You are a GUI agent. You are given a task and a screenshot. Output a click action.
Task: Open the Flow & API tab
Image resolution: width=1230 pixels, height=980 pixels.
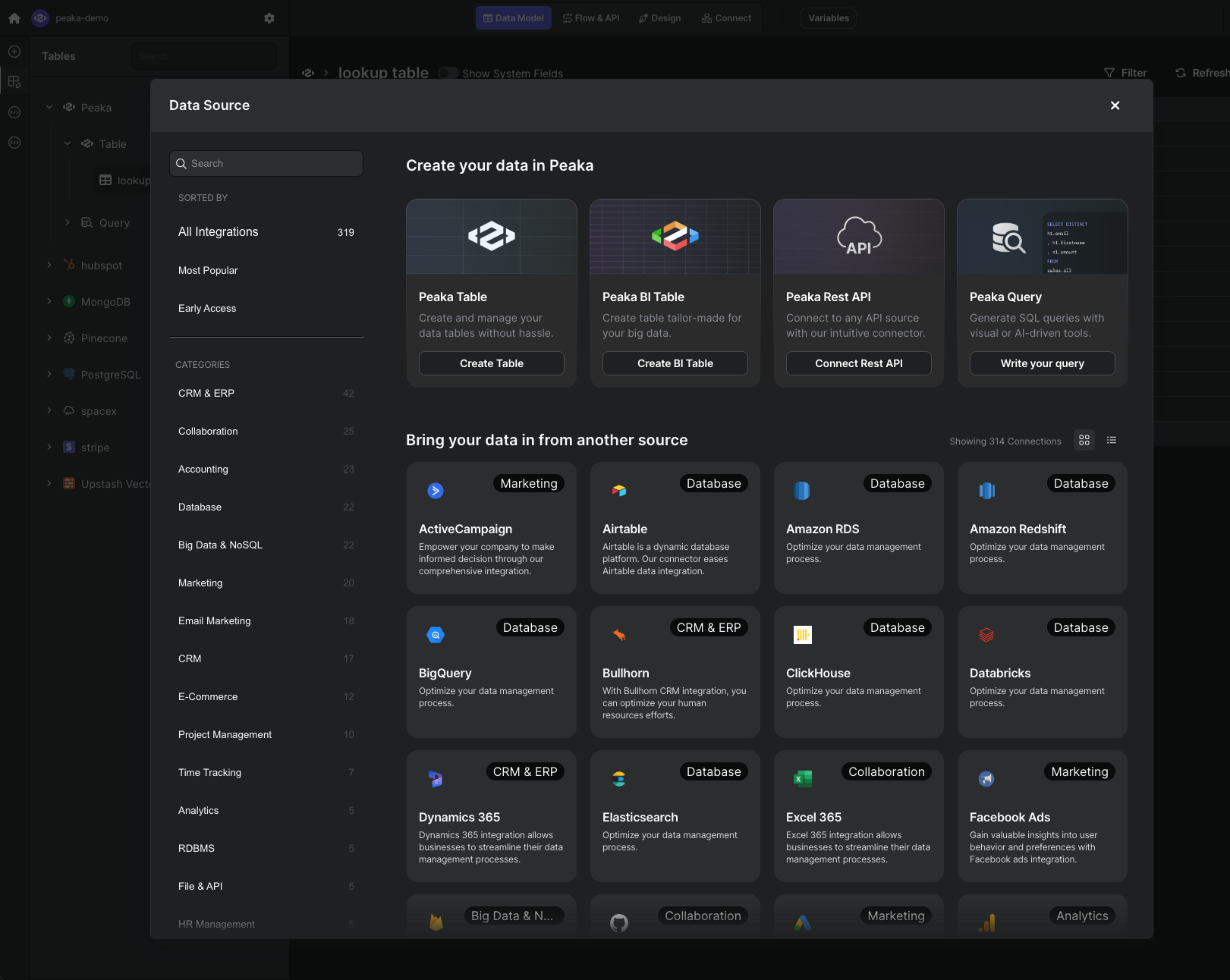[591, 18]
